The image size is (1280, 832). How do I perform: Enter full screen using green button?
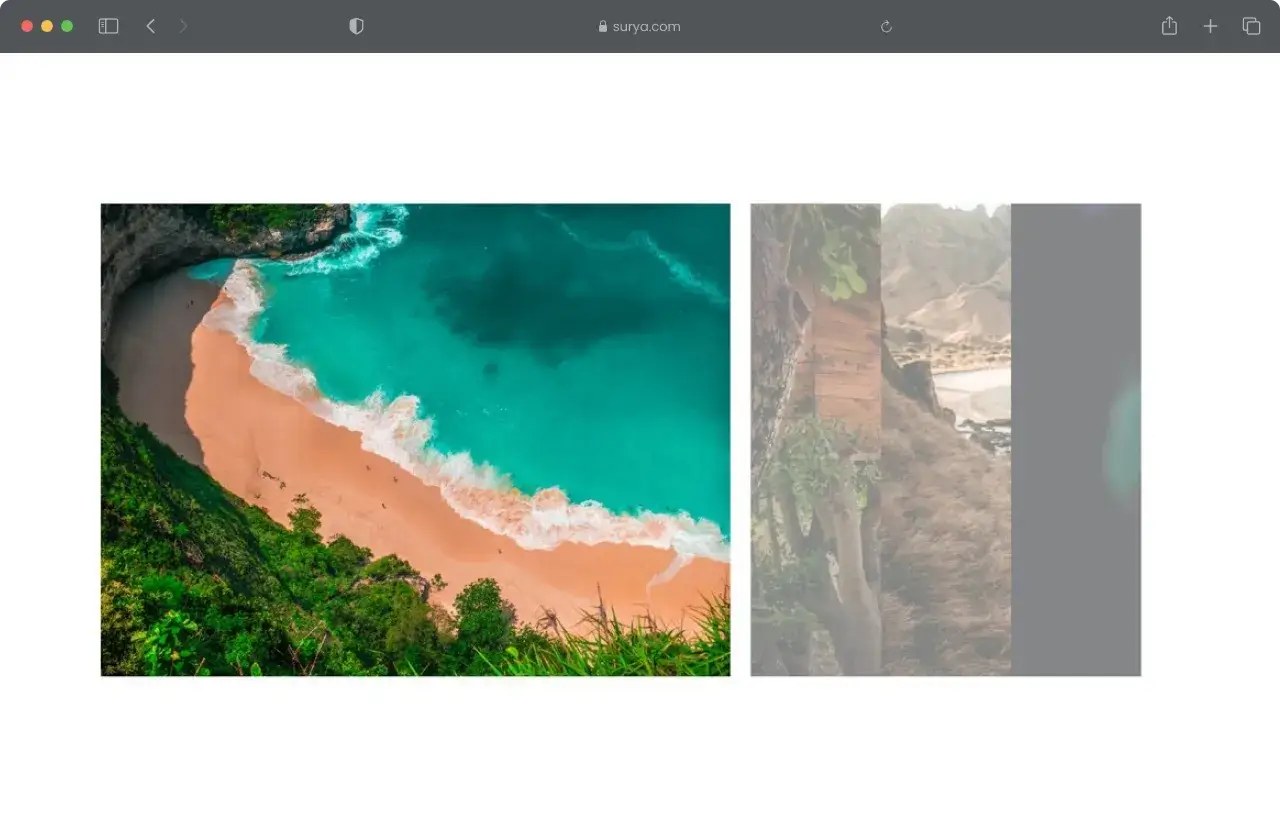click(67, 26)
